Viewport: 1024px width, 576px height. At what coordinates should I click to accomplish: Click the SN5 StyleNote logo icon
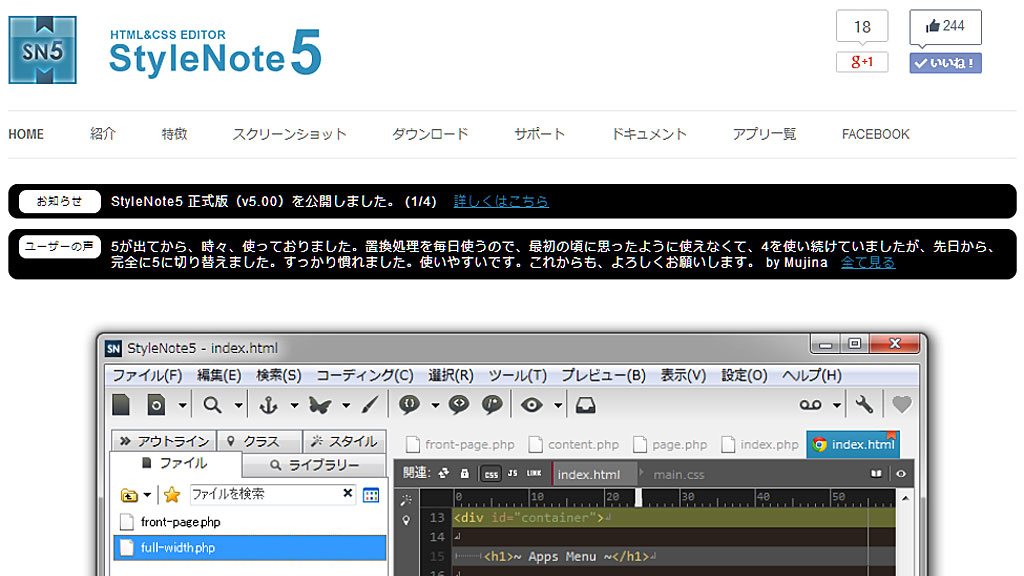[42, 50]
